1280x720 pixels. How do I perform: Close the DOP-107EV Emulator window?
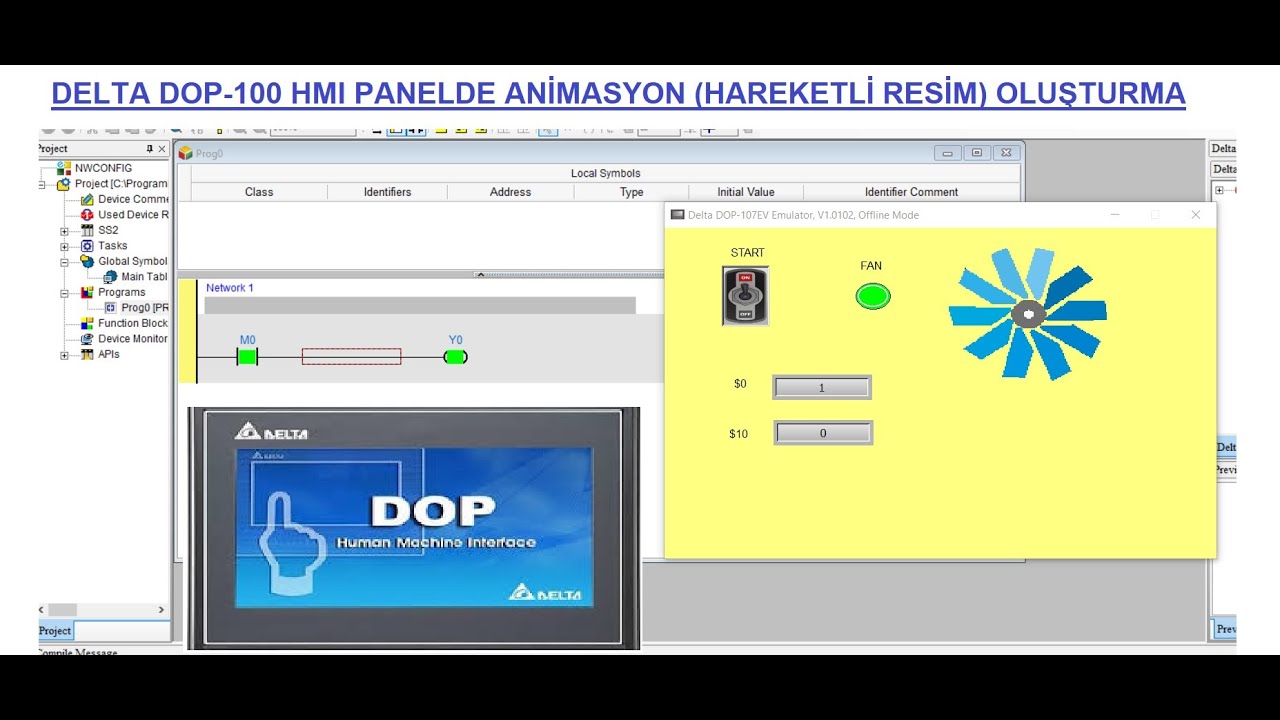[x=1195, y=215]
